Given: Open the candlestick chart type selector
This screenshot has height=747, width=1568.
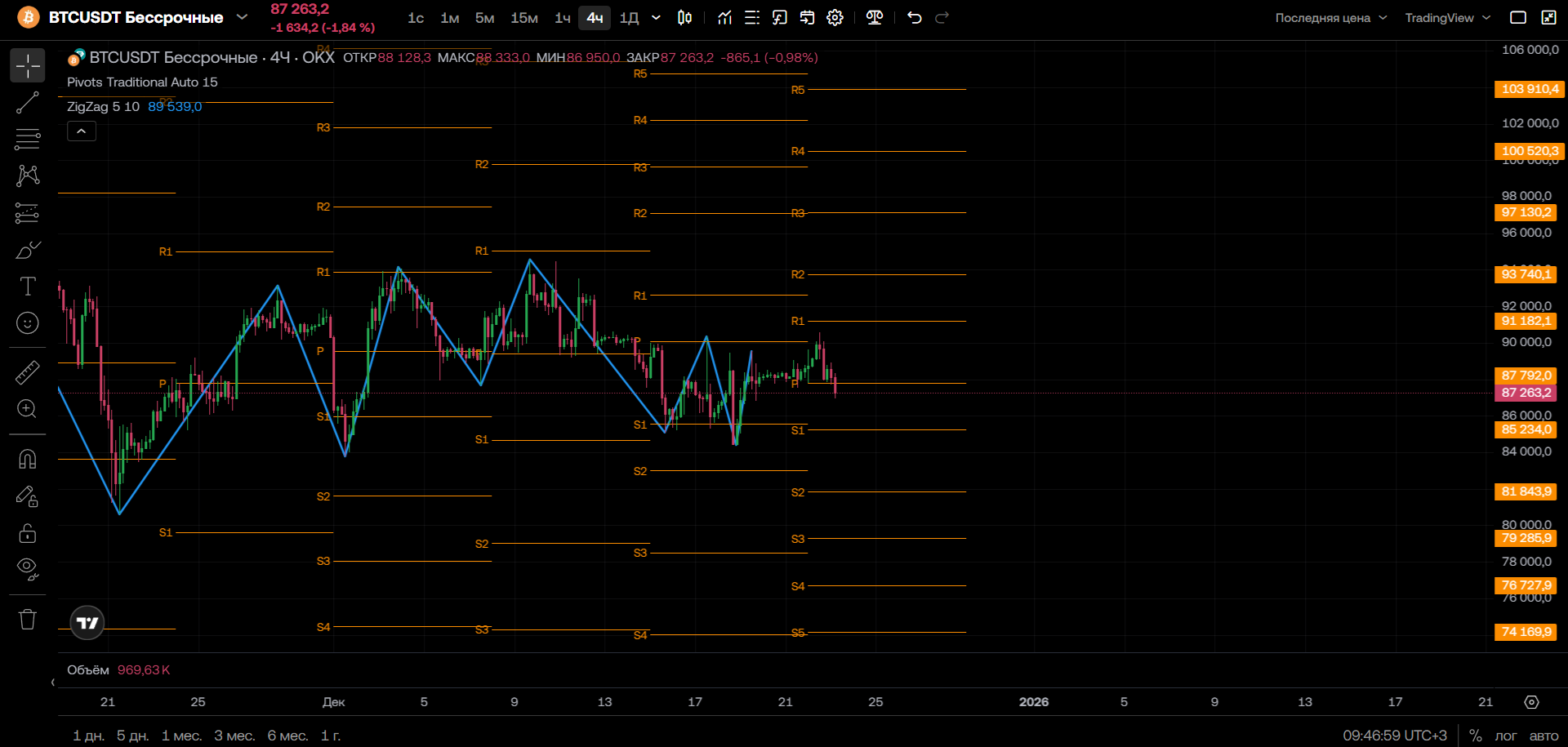Looking at the screenshot, I should pos(685,18).
